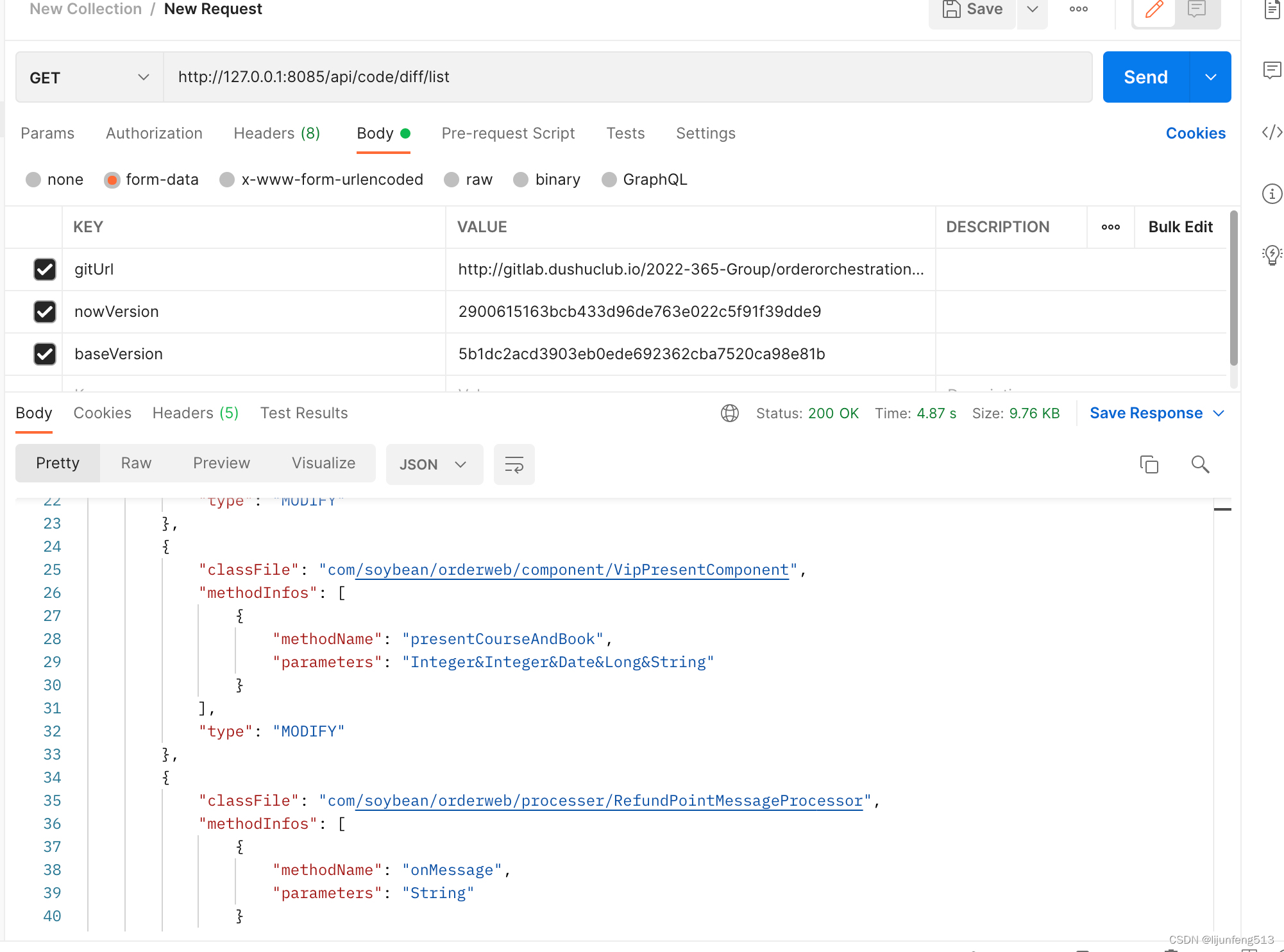Expand the Send button arrow dropdown
Viewport: 1284px width, 952px height.
click(1210, 78)
